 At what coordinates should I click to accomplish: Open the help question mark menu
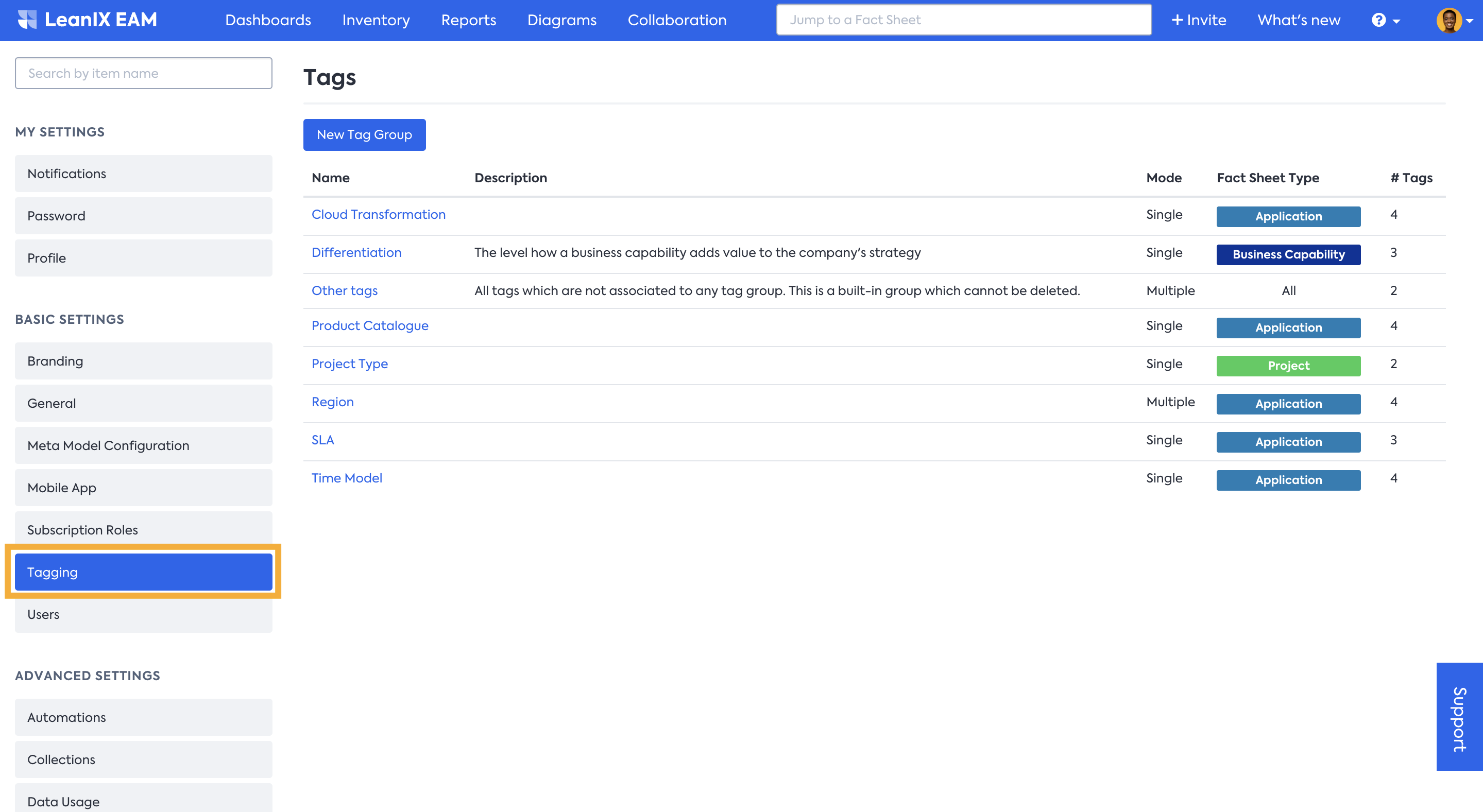coord(1378,20)
